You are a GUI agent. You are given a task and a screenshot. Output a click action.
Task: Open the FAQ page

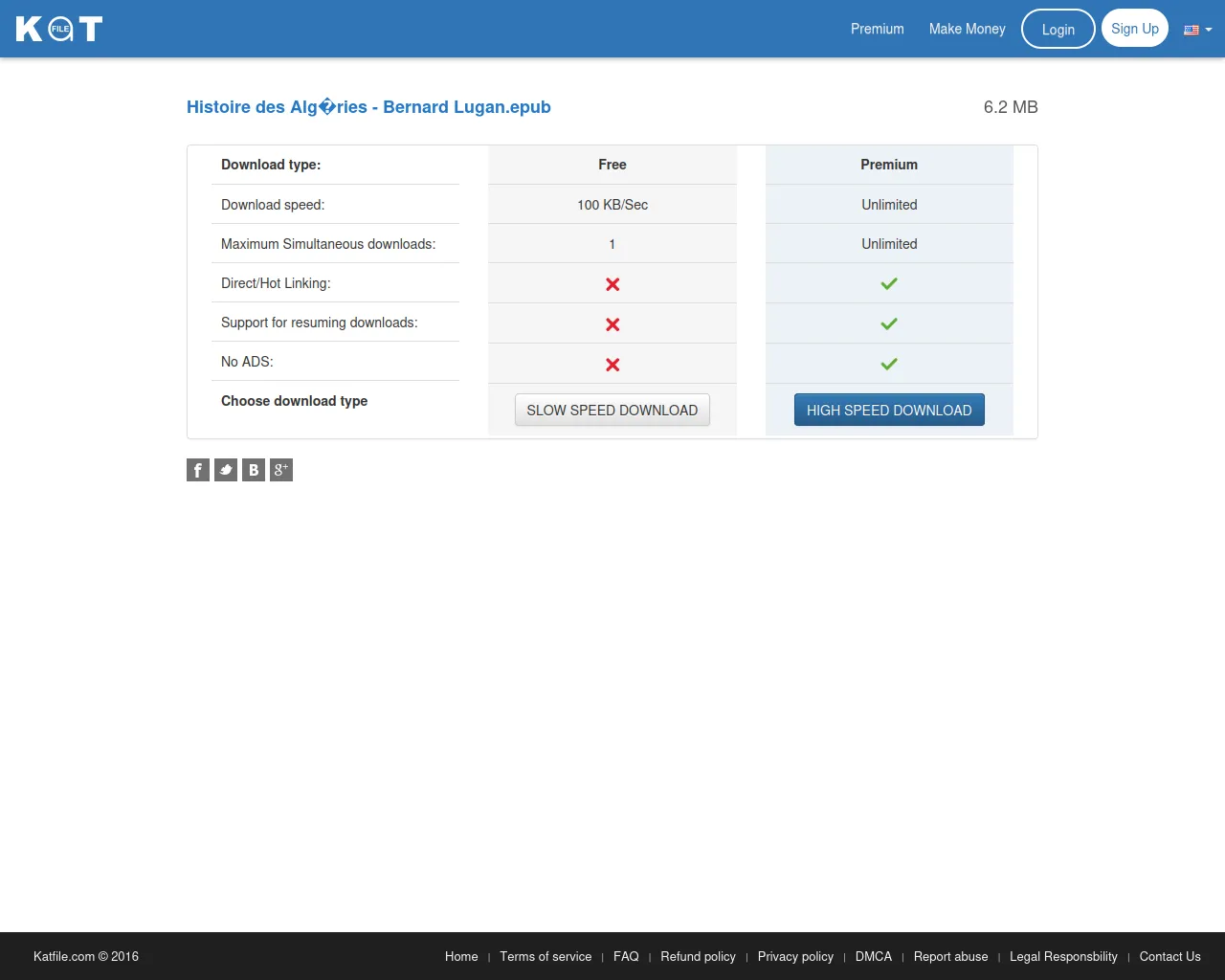click(626, 956)
